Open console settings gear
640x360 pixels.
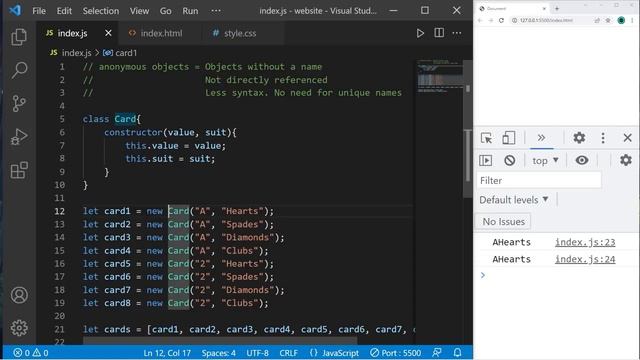(625, 160)
